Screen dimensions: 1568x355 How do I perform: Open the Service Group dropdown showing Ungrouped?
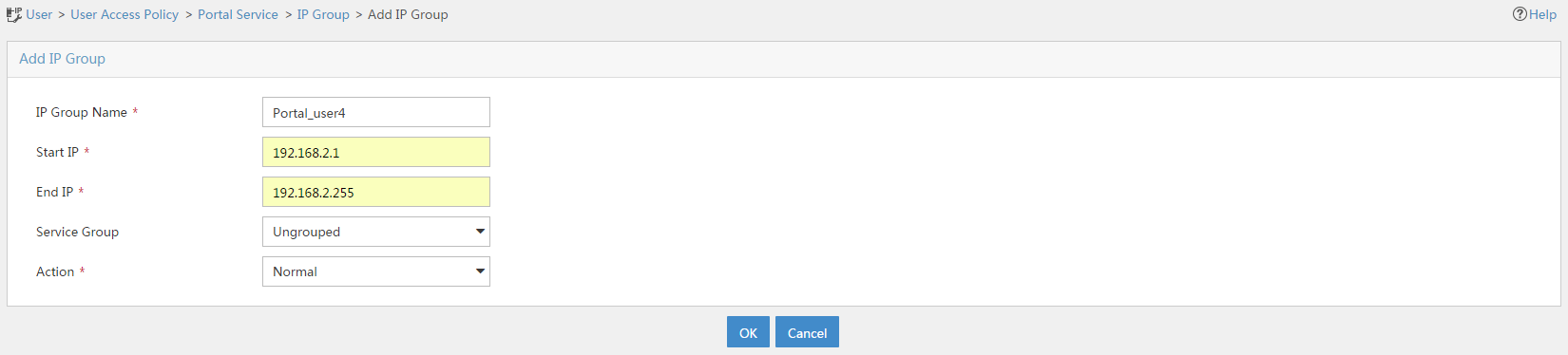point(376,232)
